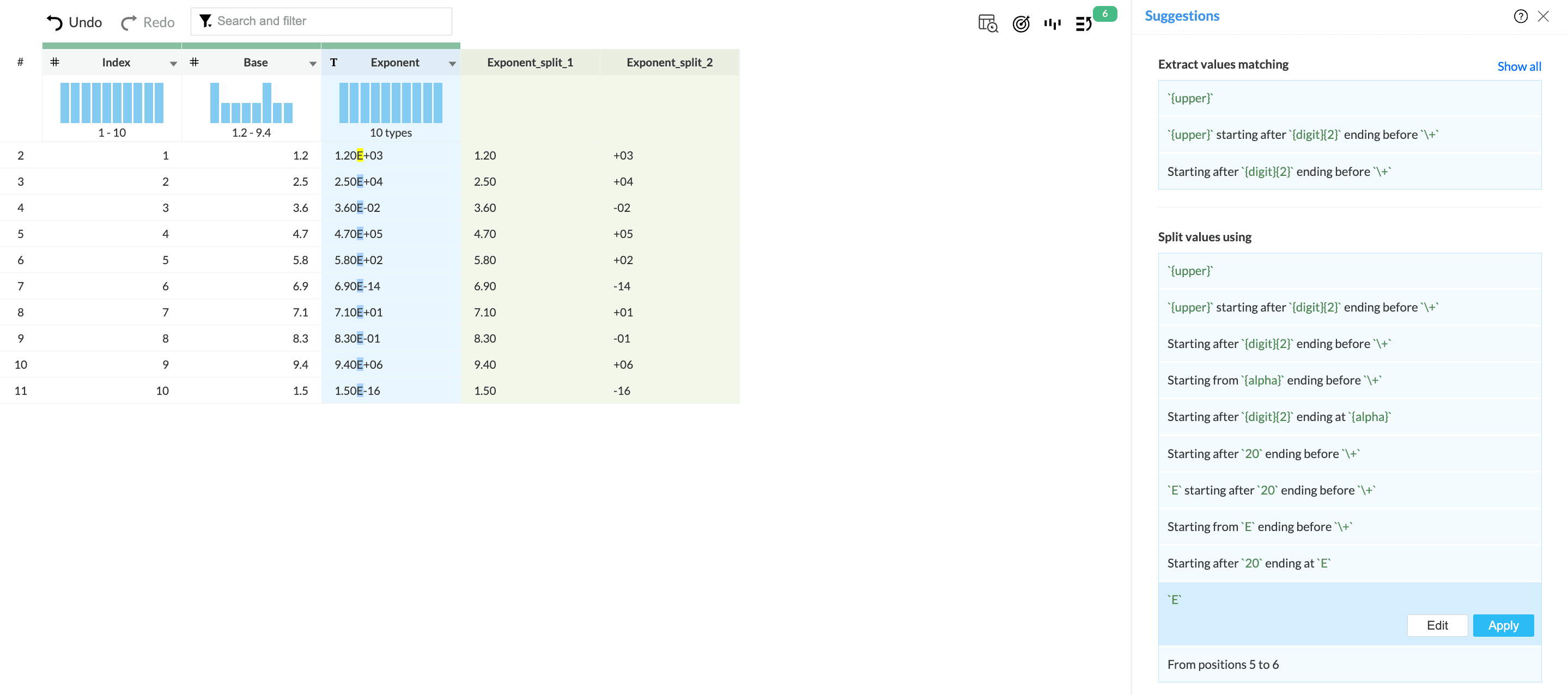Select split 'Starting from `E` ending before `\+`'
This screenshot has height=695, width=1568.
[x=1260, y=526]
